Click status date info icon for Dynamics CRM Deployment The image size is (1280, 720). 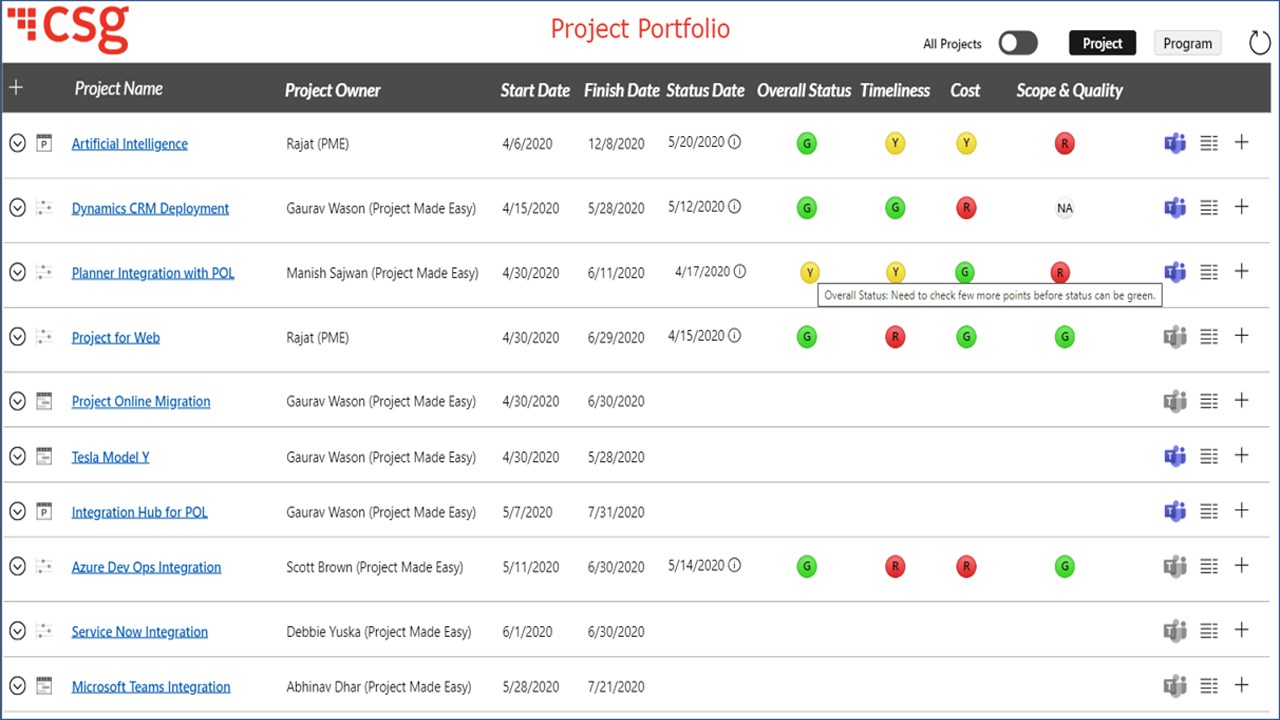[x=734, y=207]
